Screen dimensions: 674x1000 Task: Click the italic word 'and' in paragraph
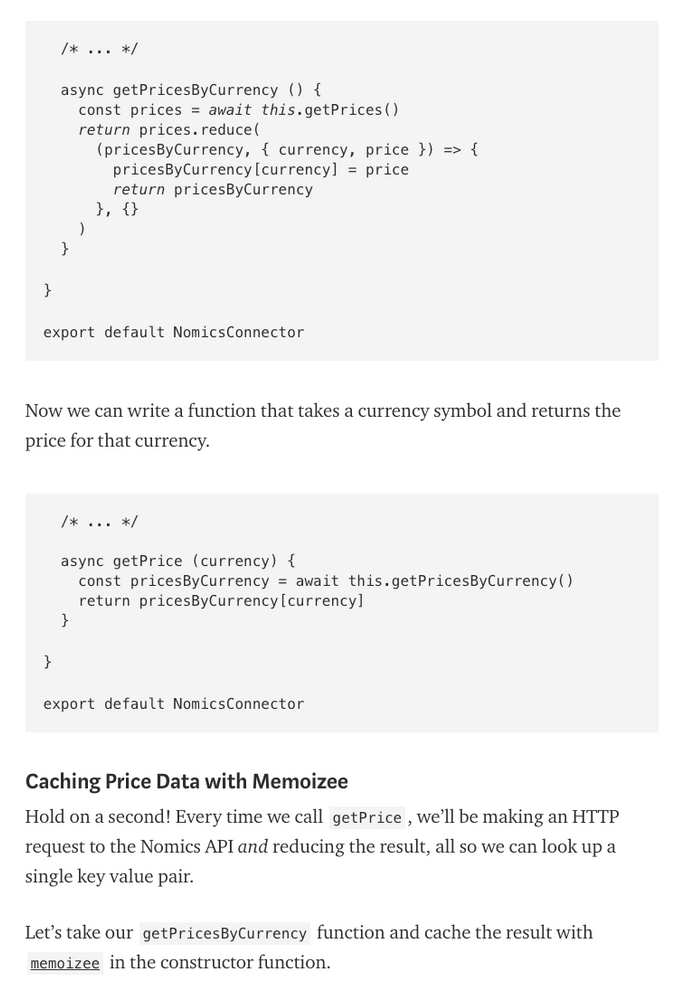pyautogui.click(x=252, y=847)
